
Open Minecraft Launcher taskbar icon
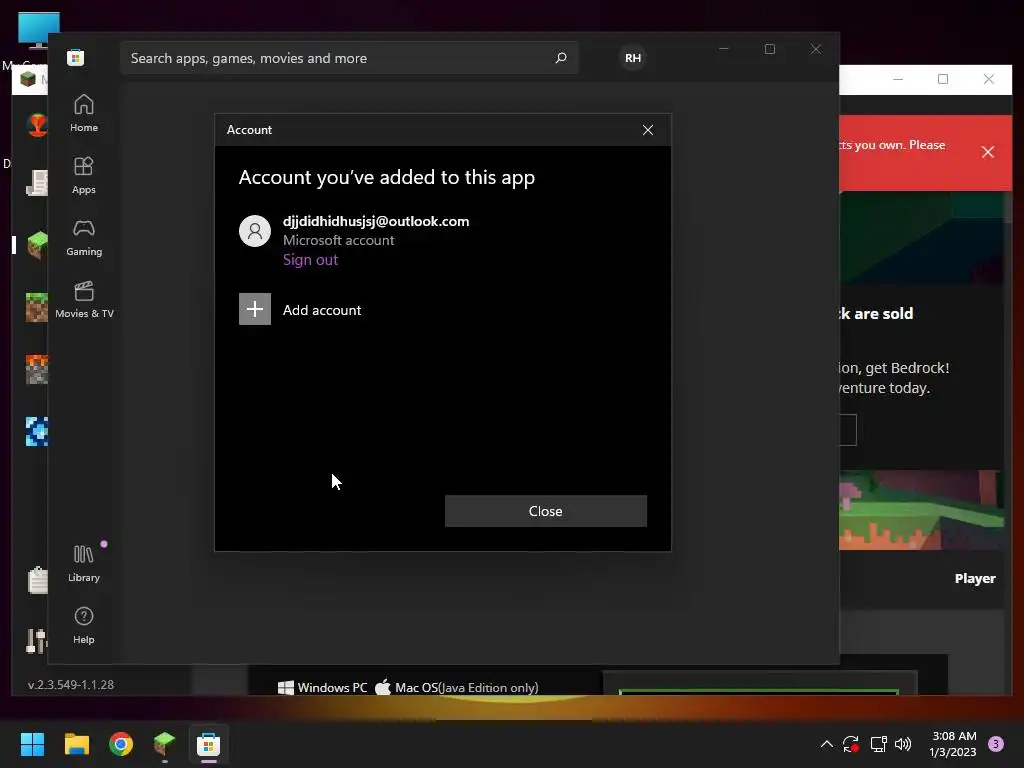tap(165, 744)
